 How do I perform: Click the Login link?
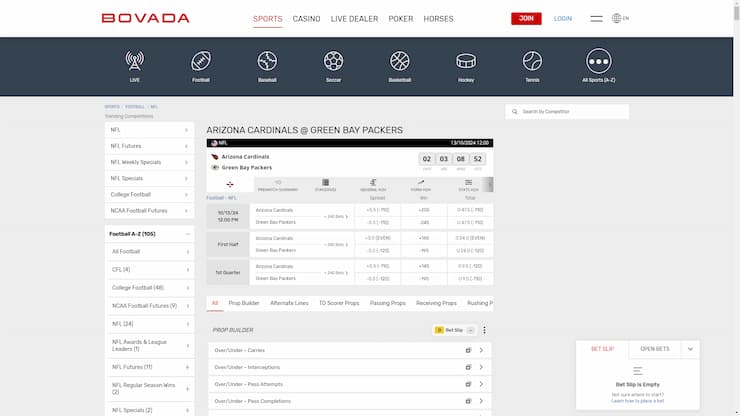(x=563, y=18)
